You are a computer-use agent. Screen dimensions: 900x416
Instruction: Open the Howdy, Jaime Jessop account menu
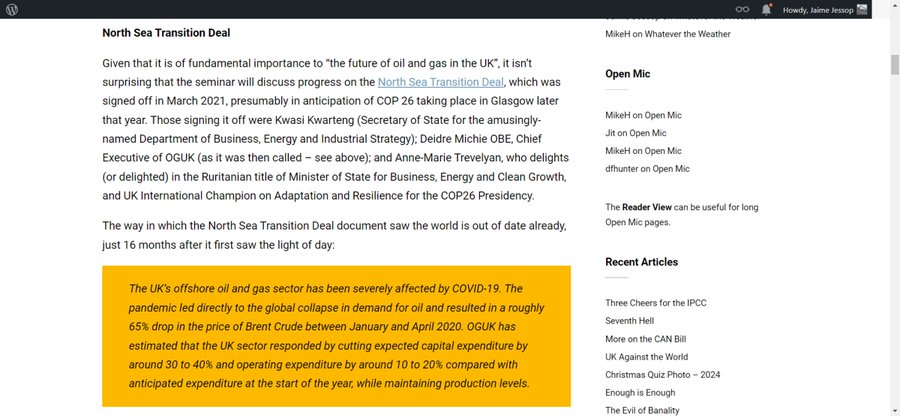pos(824,10)
